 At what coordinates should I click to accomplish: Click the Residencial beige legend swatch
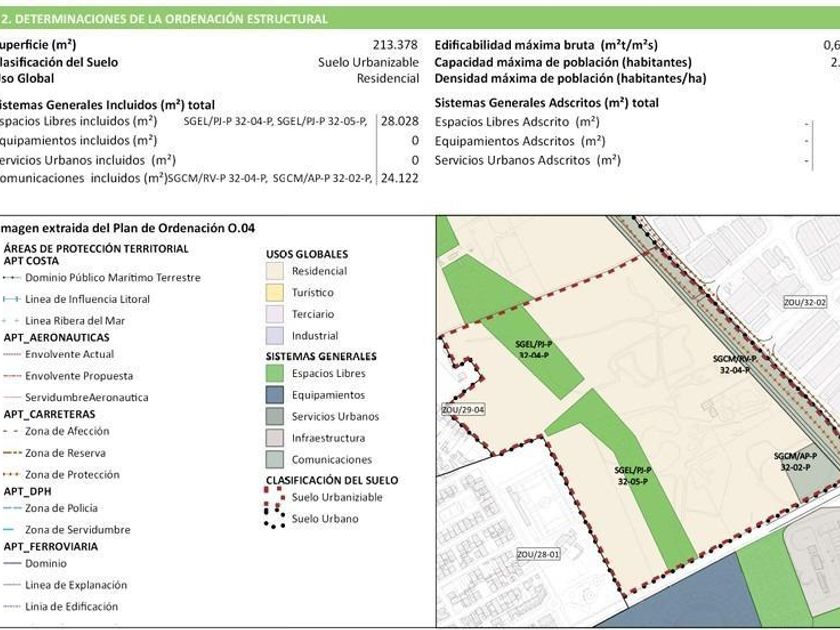coord(275,271)
